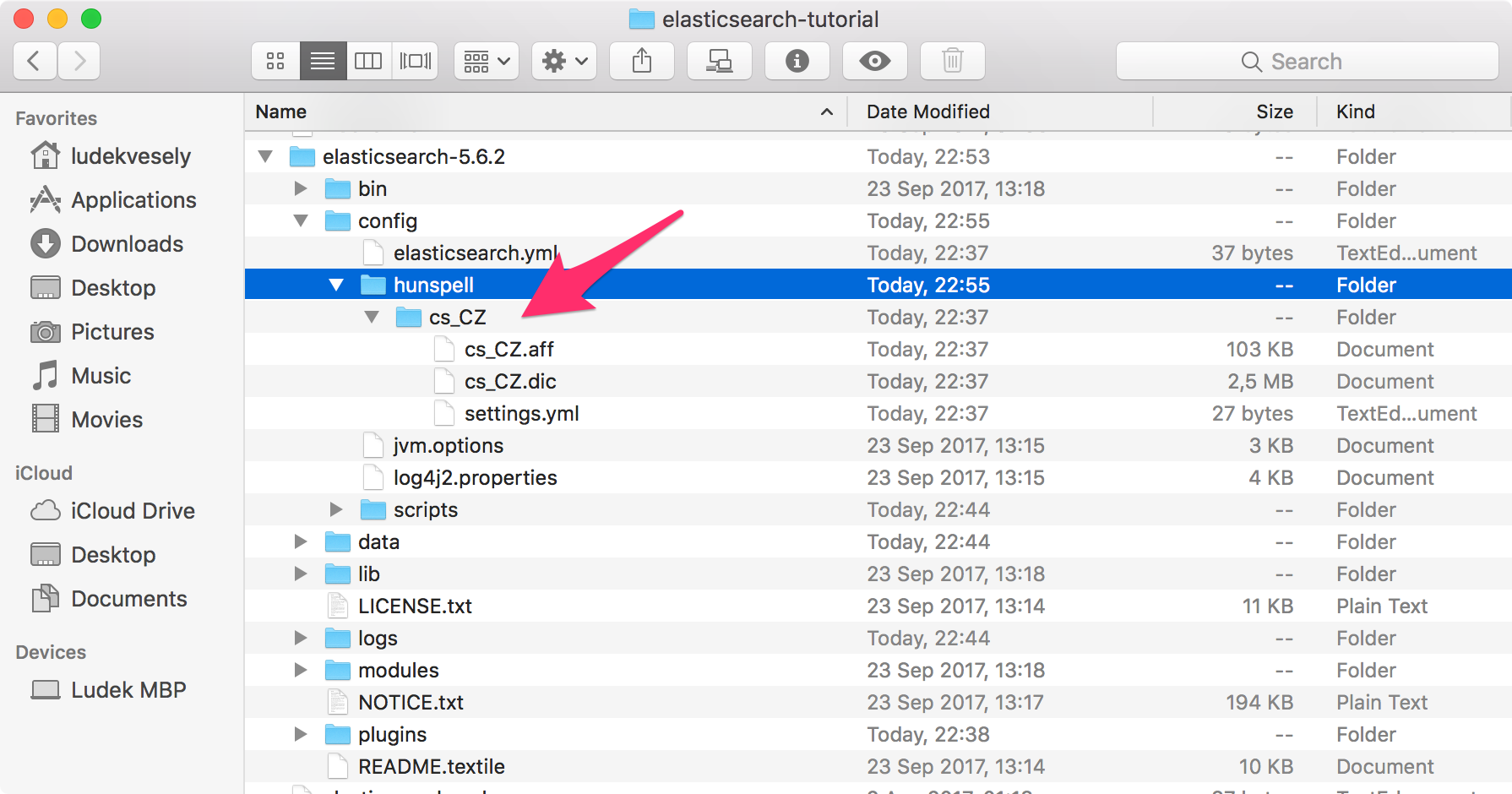Switch to icon view
Screen dimensions: 1512x794
pyautogui.click(x=275, y=61)
